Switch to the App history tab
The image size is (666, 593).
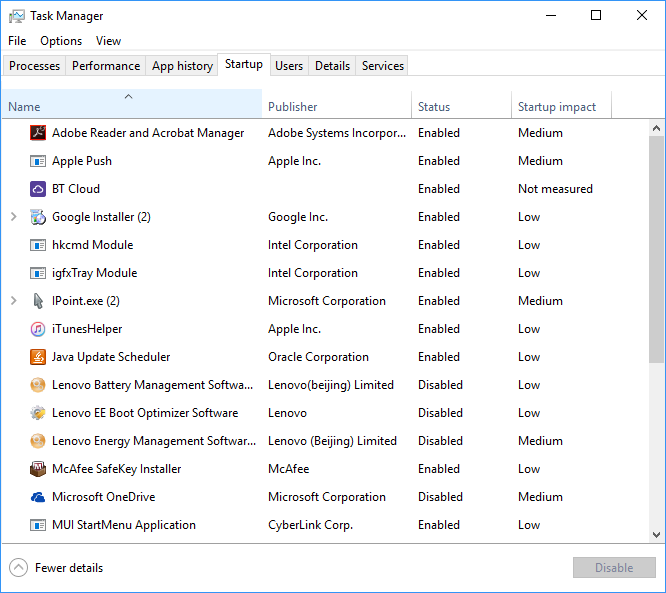tap(182, 66)
